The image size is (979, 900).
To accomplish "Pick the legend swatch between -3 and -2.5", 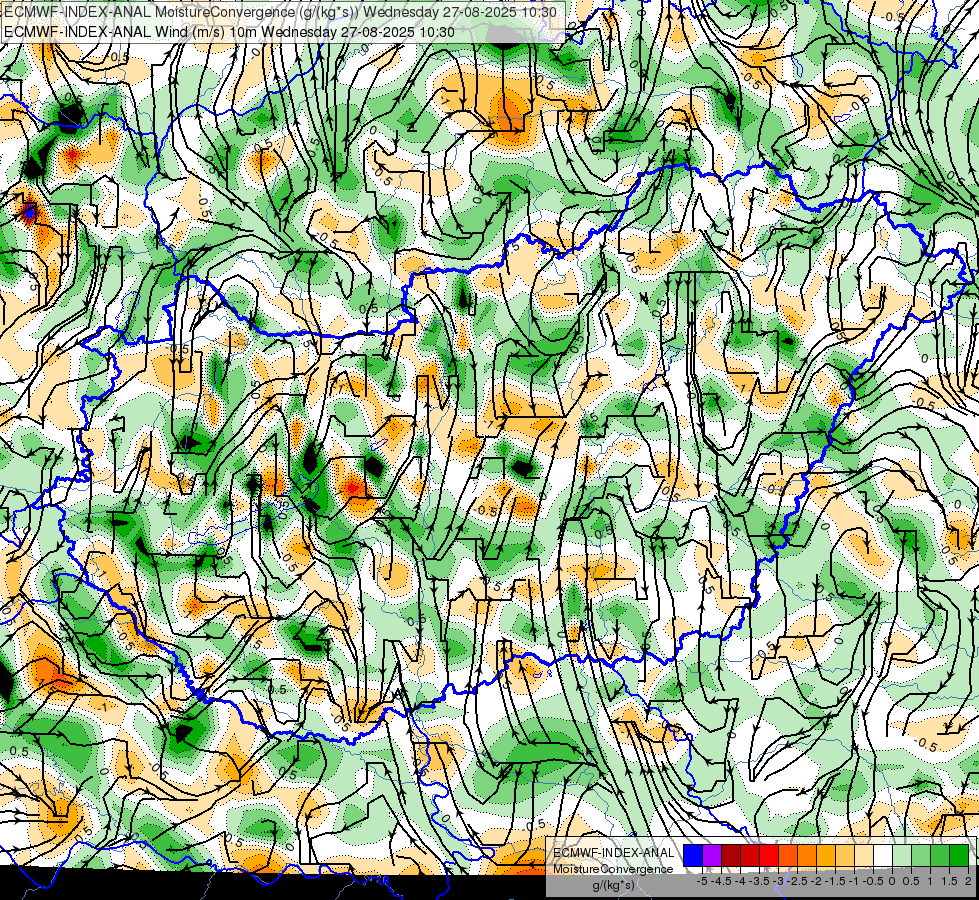I will pyautogui.click(x=788, y=855).
